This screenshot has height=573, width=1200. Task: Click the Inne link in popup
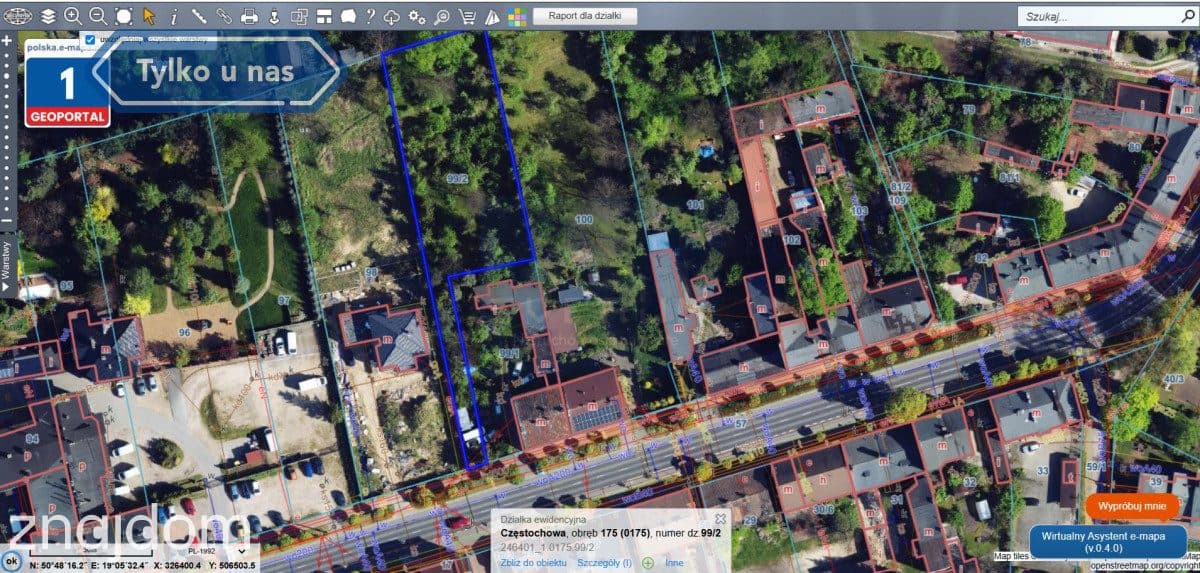click(674, 563)
